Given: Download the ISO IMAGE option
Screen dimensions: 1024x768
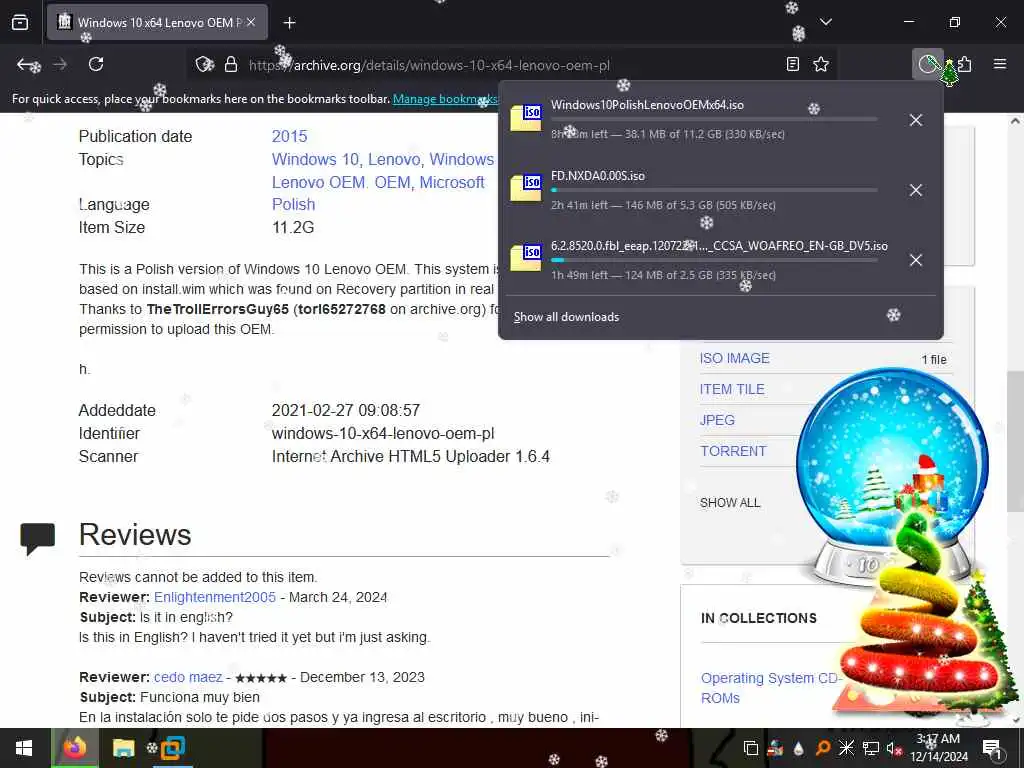Looking at the screenshot, I should pyautogui.click(x=734, y=359).
